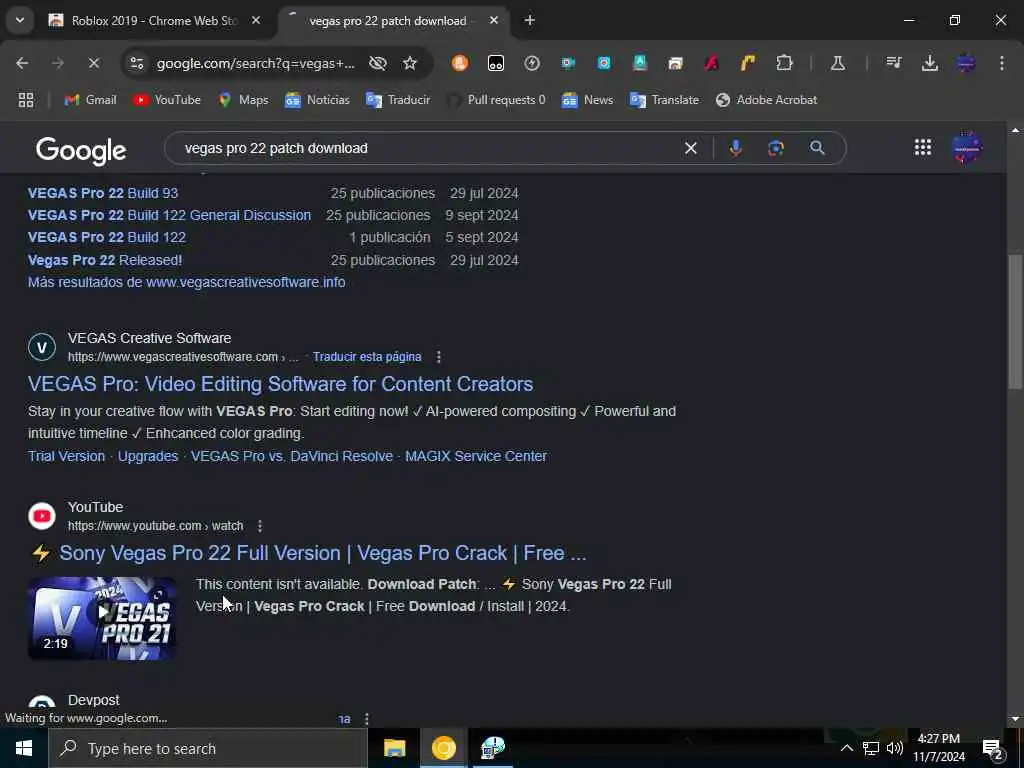Open the Noticias bookmark
Screen dimensions: 1024x768
(317, 100)
